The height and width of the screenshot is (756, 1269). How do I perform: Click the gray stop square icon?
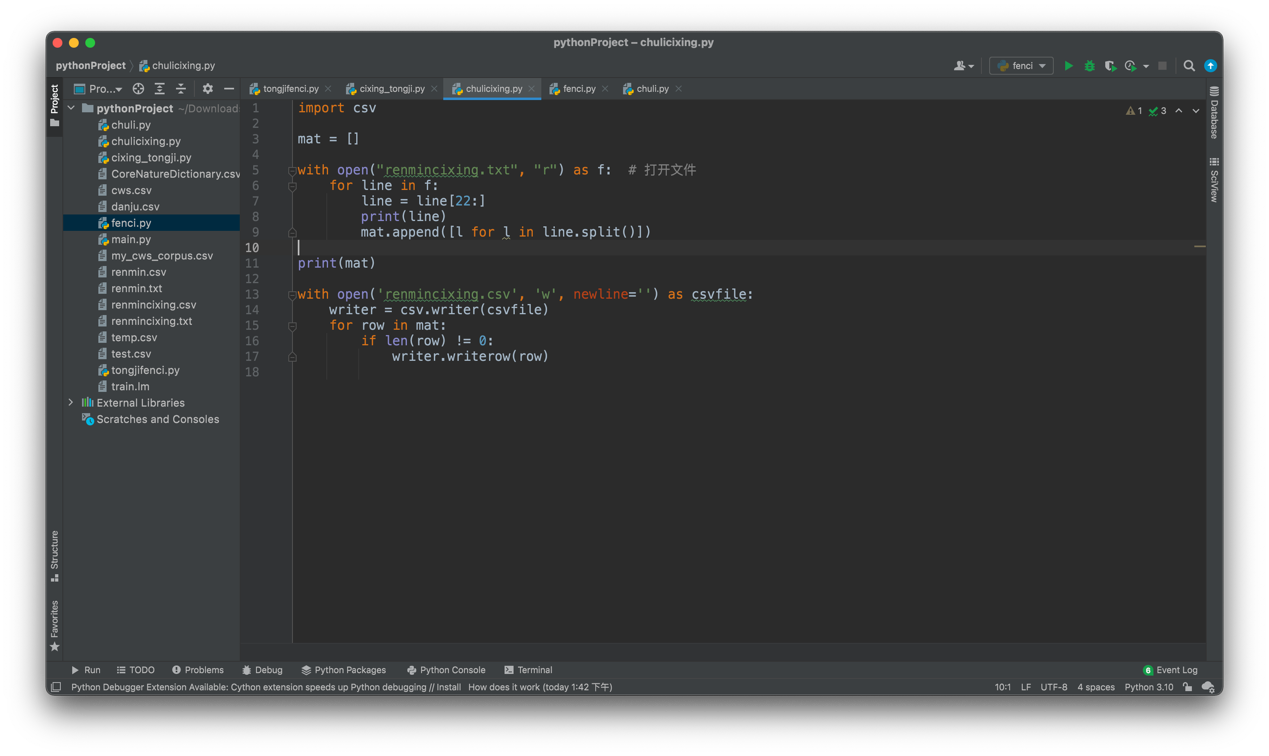point(1162,66)
